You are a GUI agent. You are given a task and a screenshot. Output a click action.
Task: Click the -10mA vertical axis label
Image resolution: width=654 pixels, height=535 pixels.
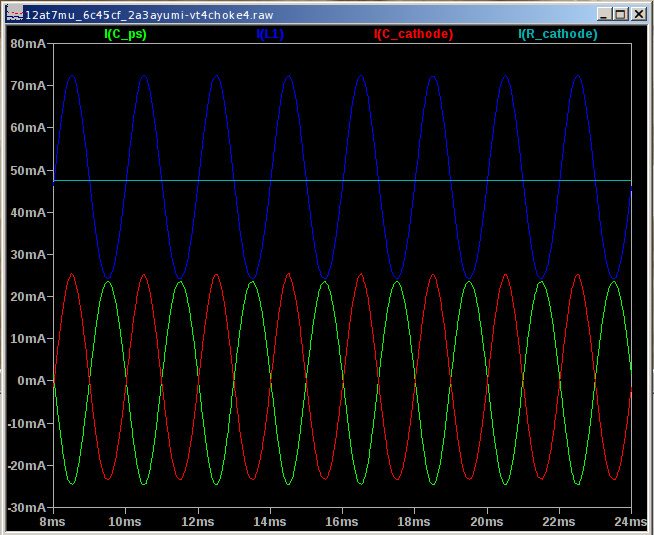click(27, 423)
